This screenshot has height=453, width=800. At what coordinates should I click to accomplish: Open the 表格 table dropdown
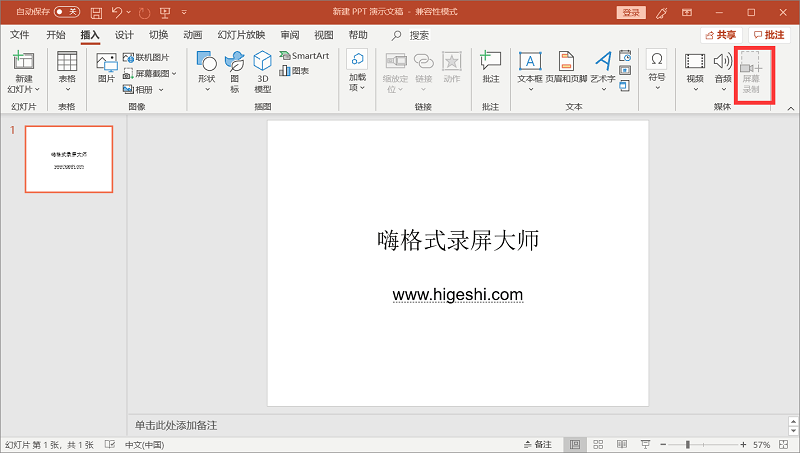(x=67, y=72)
